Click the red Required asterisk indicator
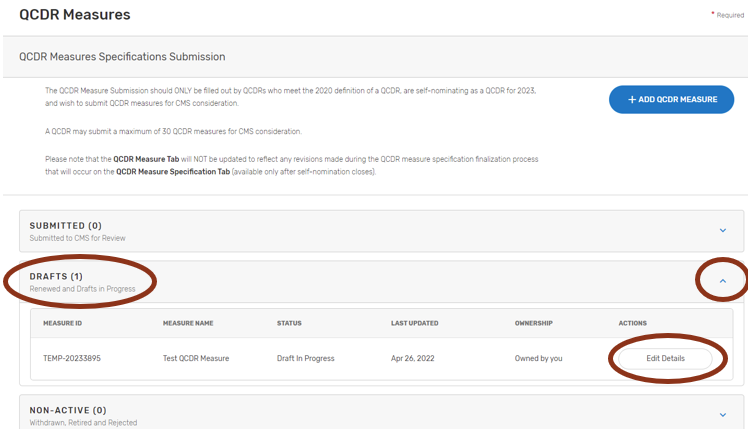This screenshot has height=435, width=748. tap(712, 15)
